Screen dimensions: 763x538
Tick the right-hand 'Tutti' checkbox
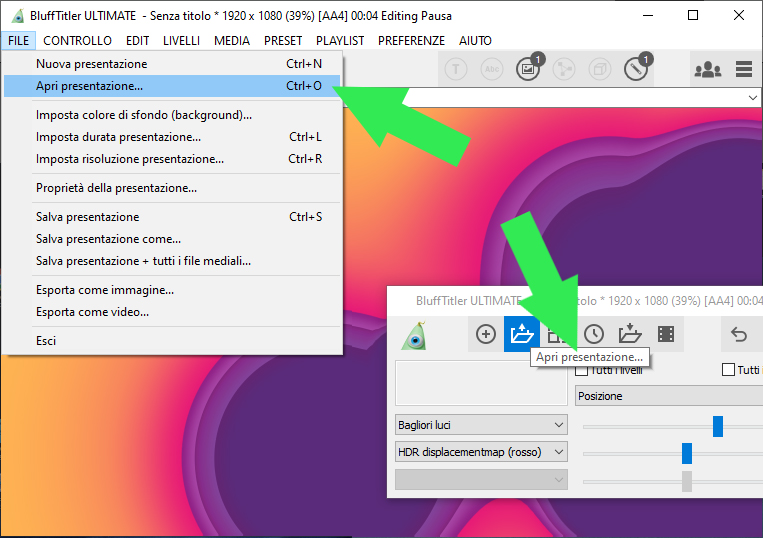click(728, 370)
